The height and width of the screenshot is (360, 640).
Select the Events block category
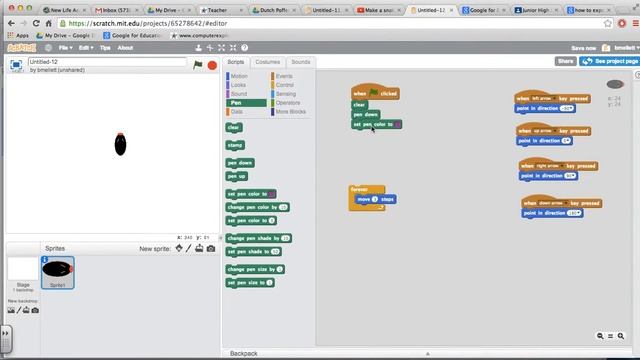click(284, 76)
